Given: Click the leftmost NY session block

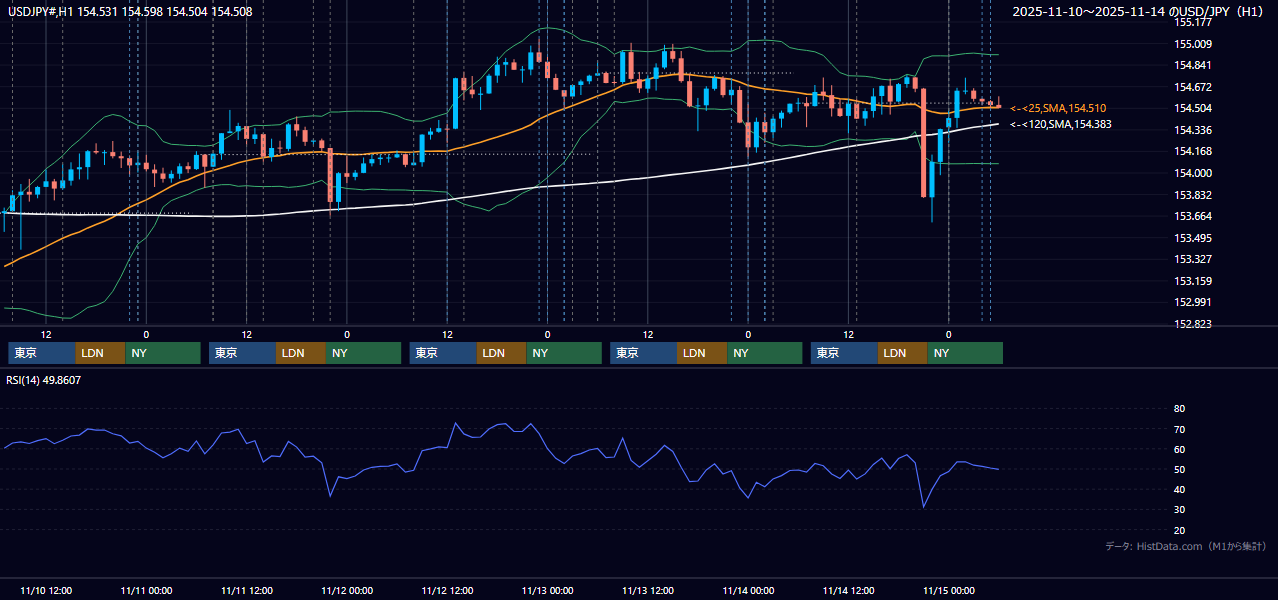Looking at the screenshot, I should pyautogui.click(x=163, y=353).
